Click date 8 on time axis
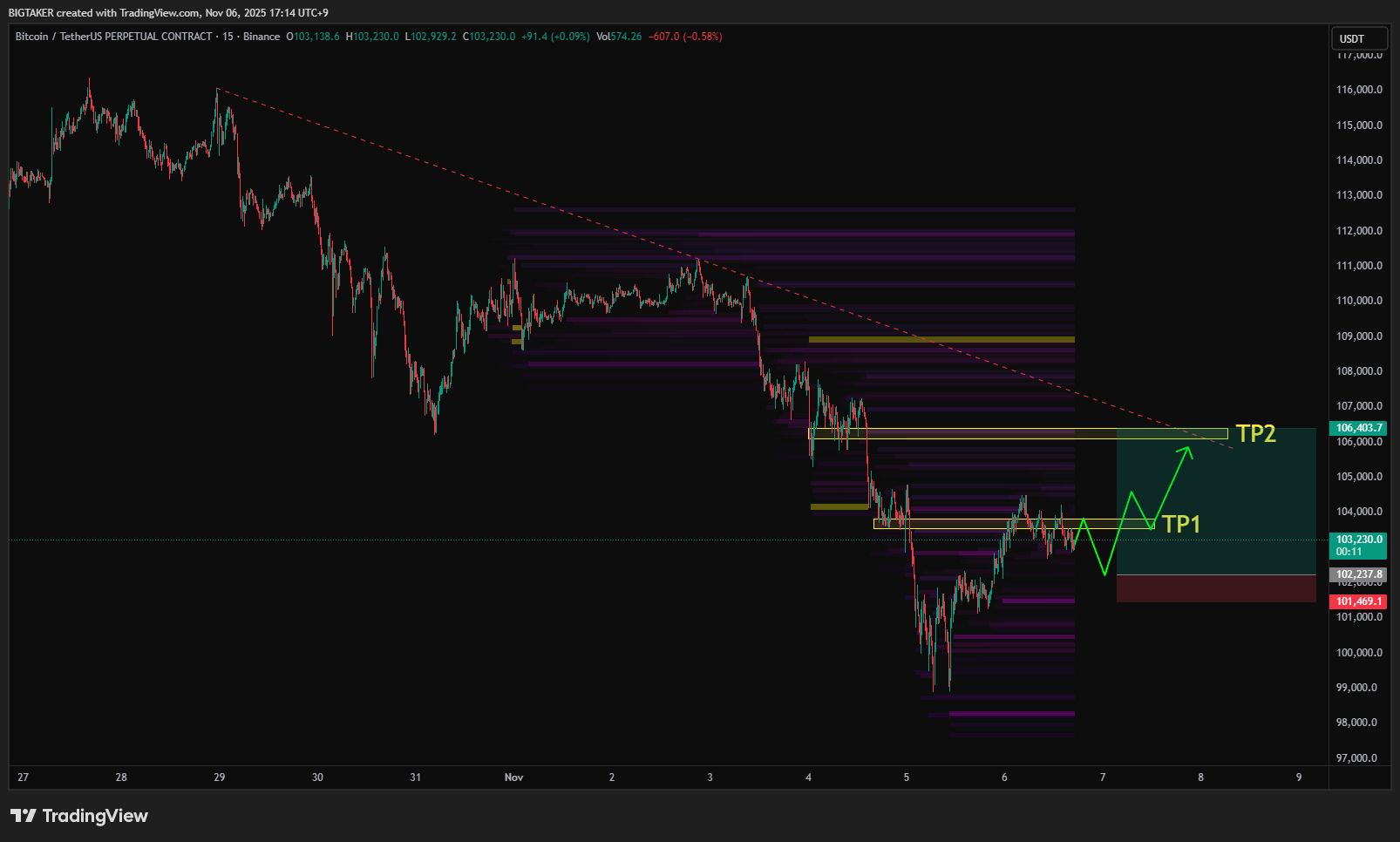This screenshot has width=1400, height=842. click(x=1200, y=777)
